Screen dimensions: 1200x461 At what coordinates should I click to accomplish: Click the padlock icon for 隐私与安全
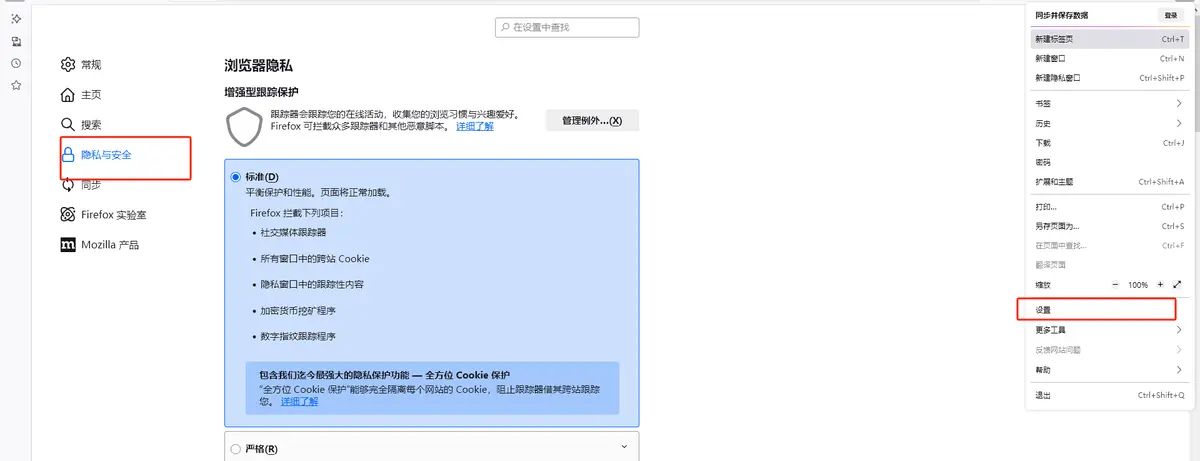[68, 155]
